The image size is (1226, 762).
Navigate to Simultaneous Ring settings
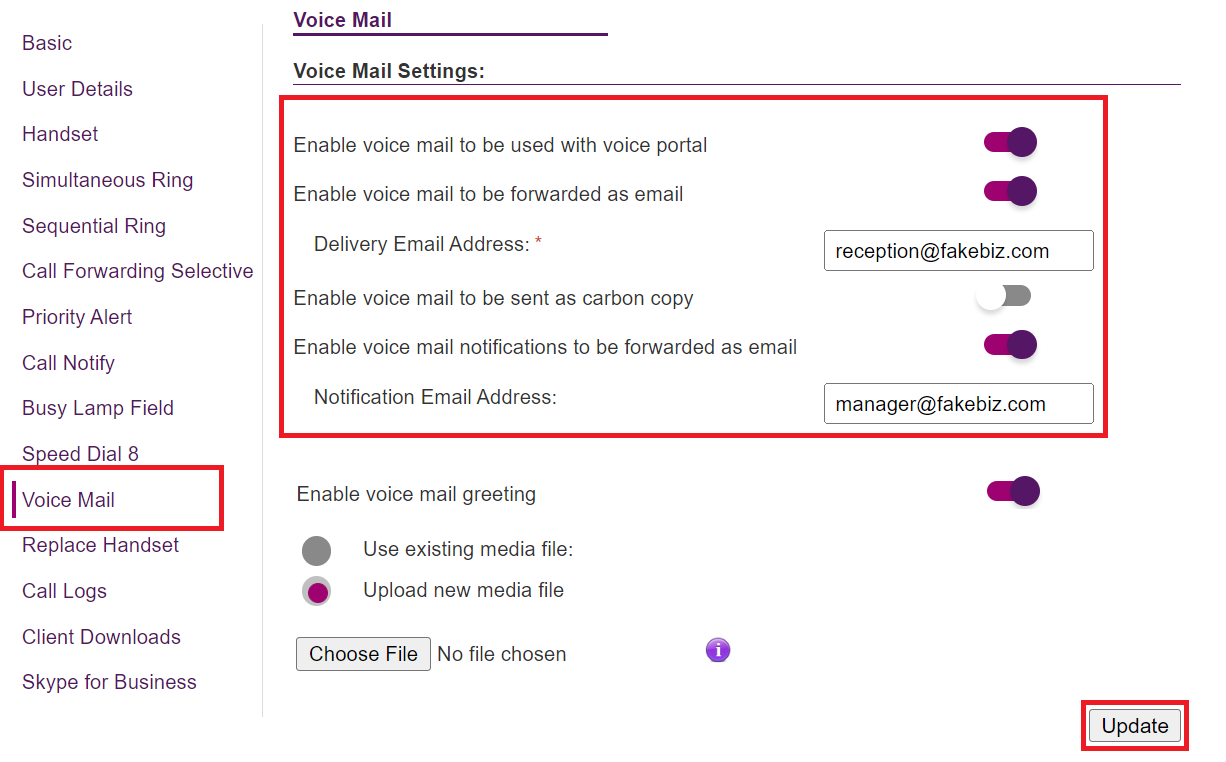(107, 180)
